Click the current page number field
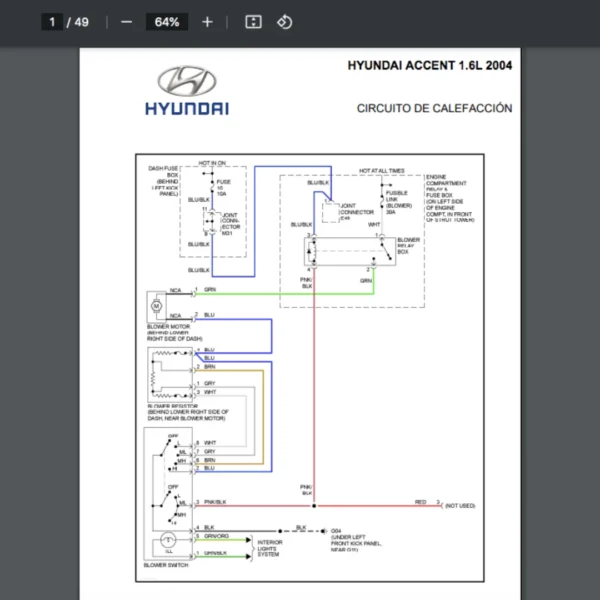 coord(51,22)
